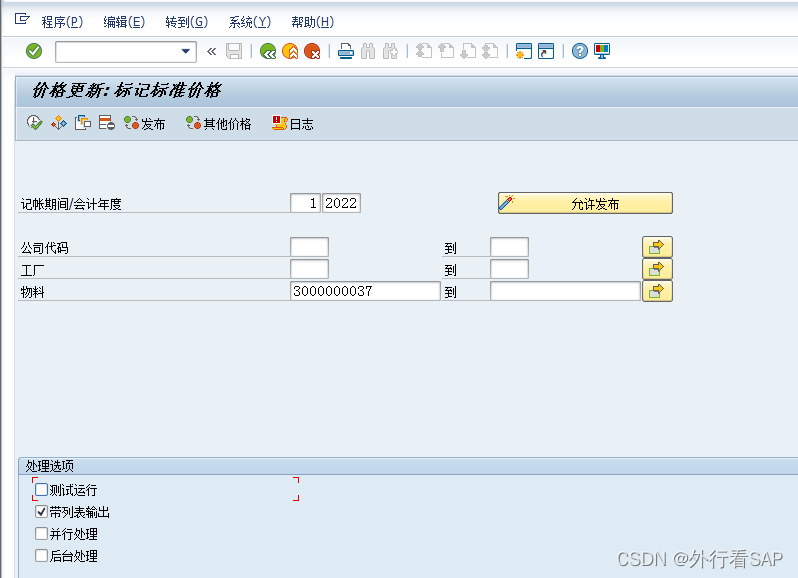Screen dimensions: 798x578
Task: Click the Save diskette icon
Action: (x=234, y=51)
